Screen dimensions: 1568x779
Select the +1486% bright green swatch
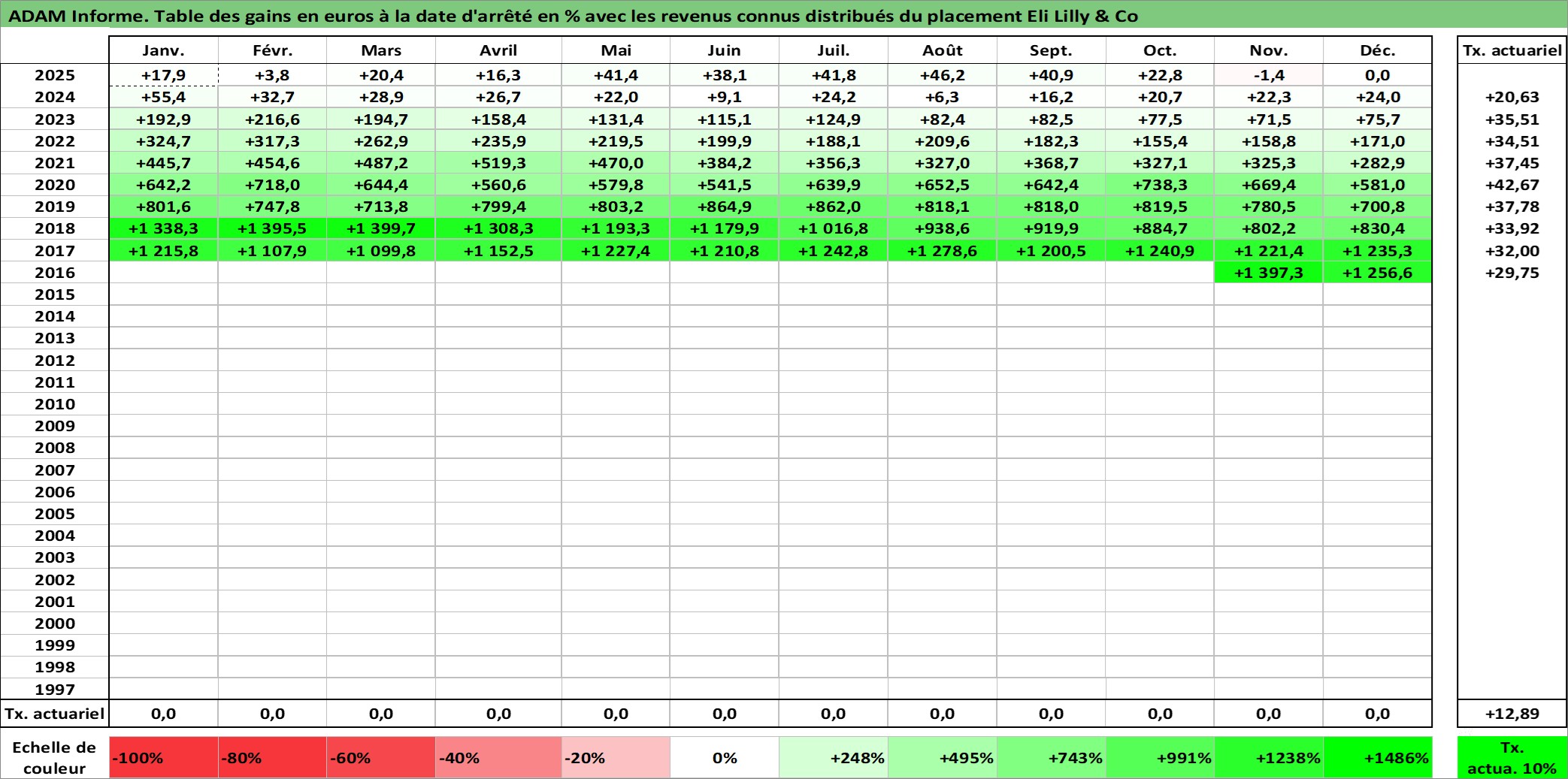tap(1378, 757)
